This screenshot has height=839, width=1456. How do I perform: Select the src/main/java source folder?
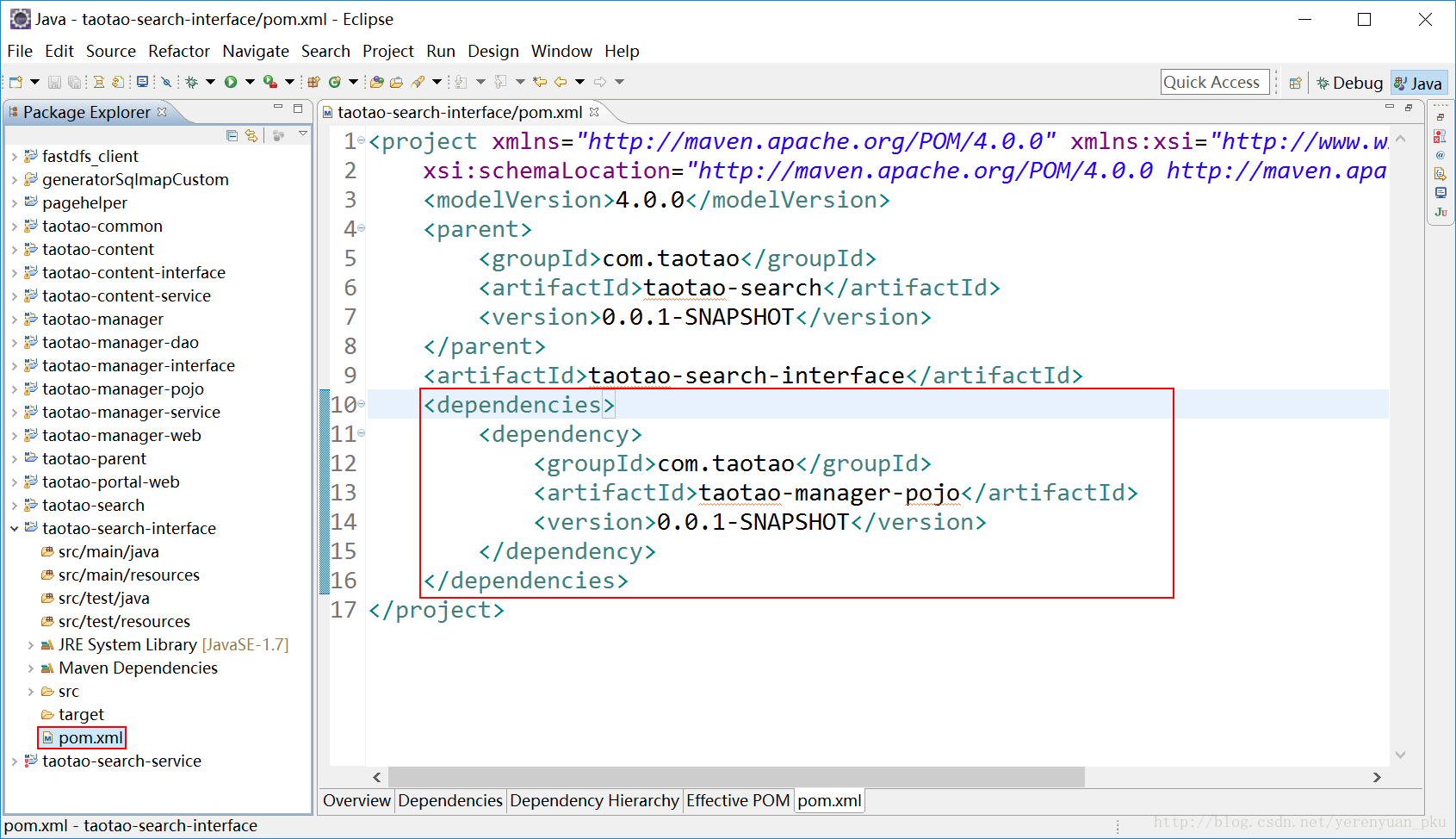[x=100, y=552]
